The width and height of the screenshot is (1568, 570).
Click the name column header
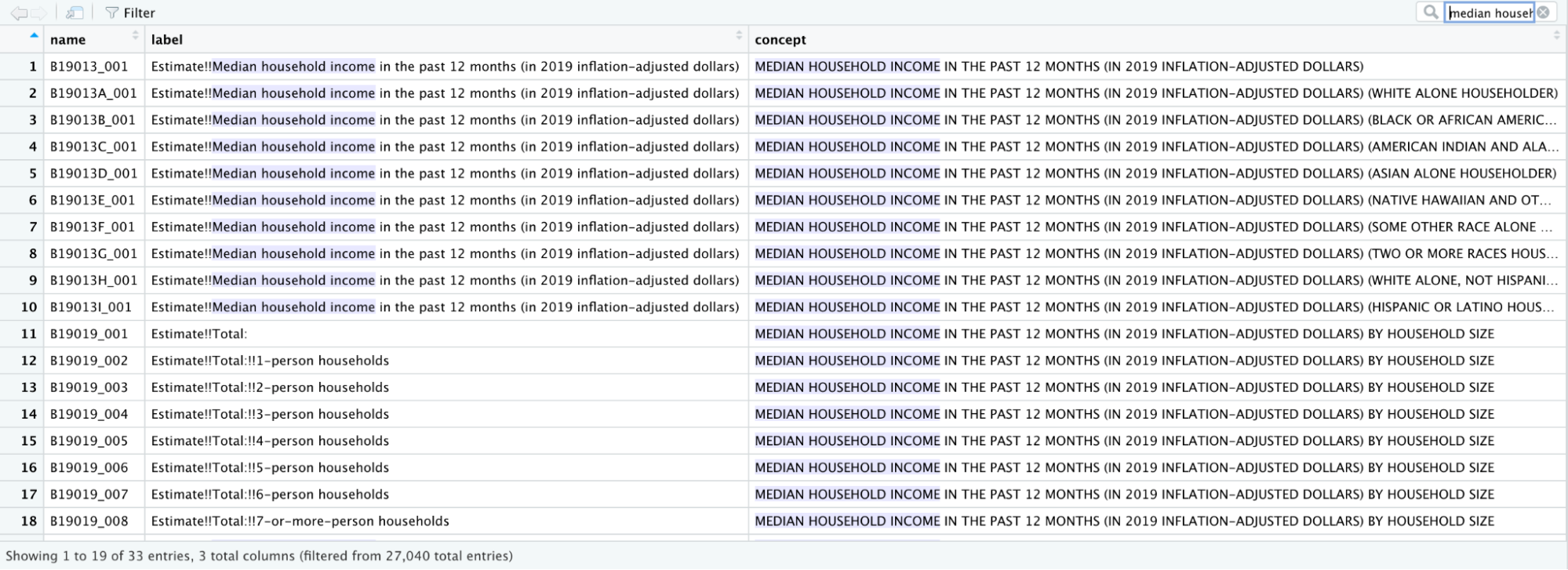68,40
